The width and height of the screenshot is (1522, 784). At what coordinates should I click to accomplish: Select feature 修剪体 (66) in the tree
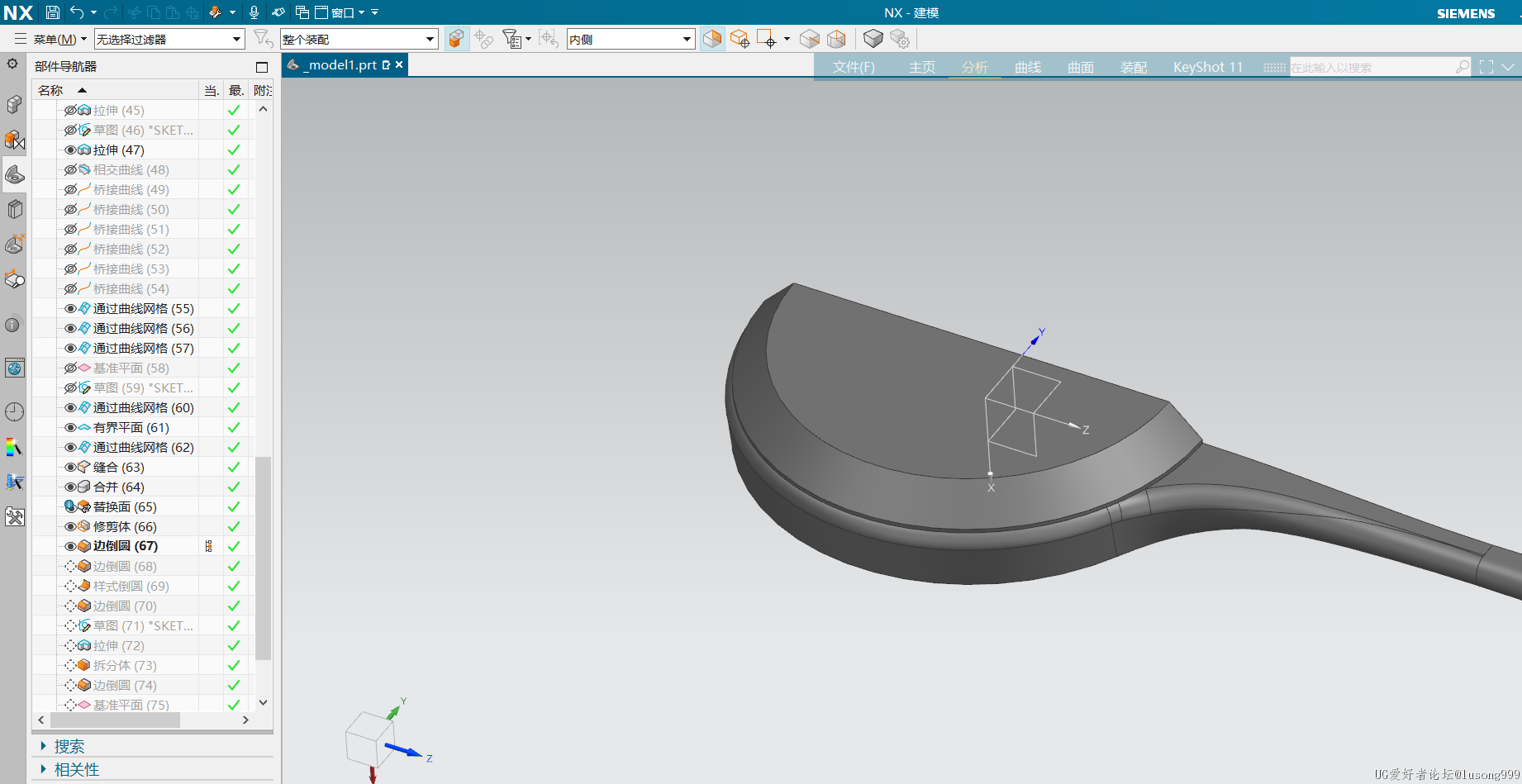[x=125, y=527]
